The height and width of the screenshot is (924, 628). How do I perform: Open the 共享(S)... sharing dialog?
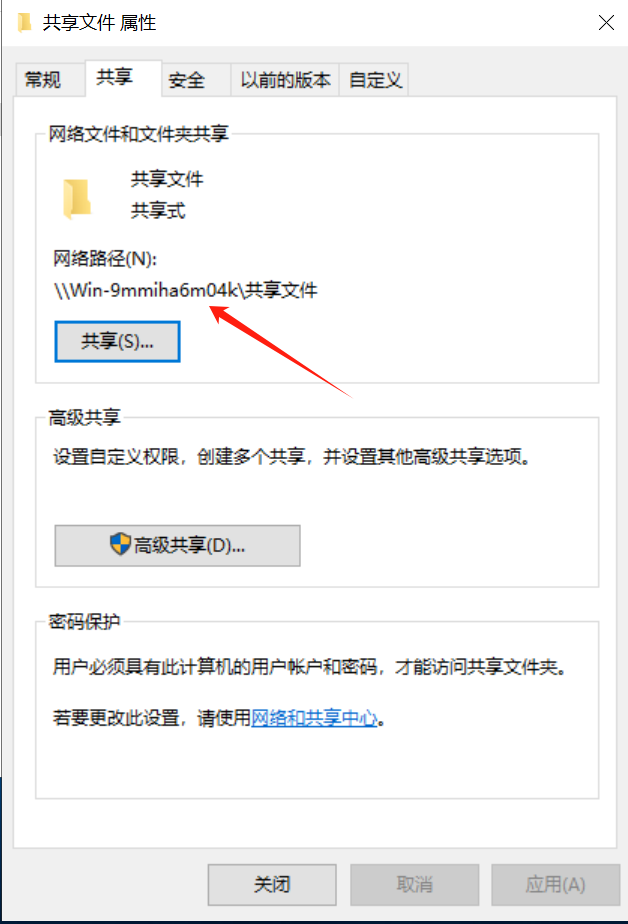pyautogui.click(x=117, y=341)
